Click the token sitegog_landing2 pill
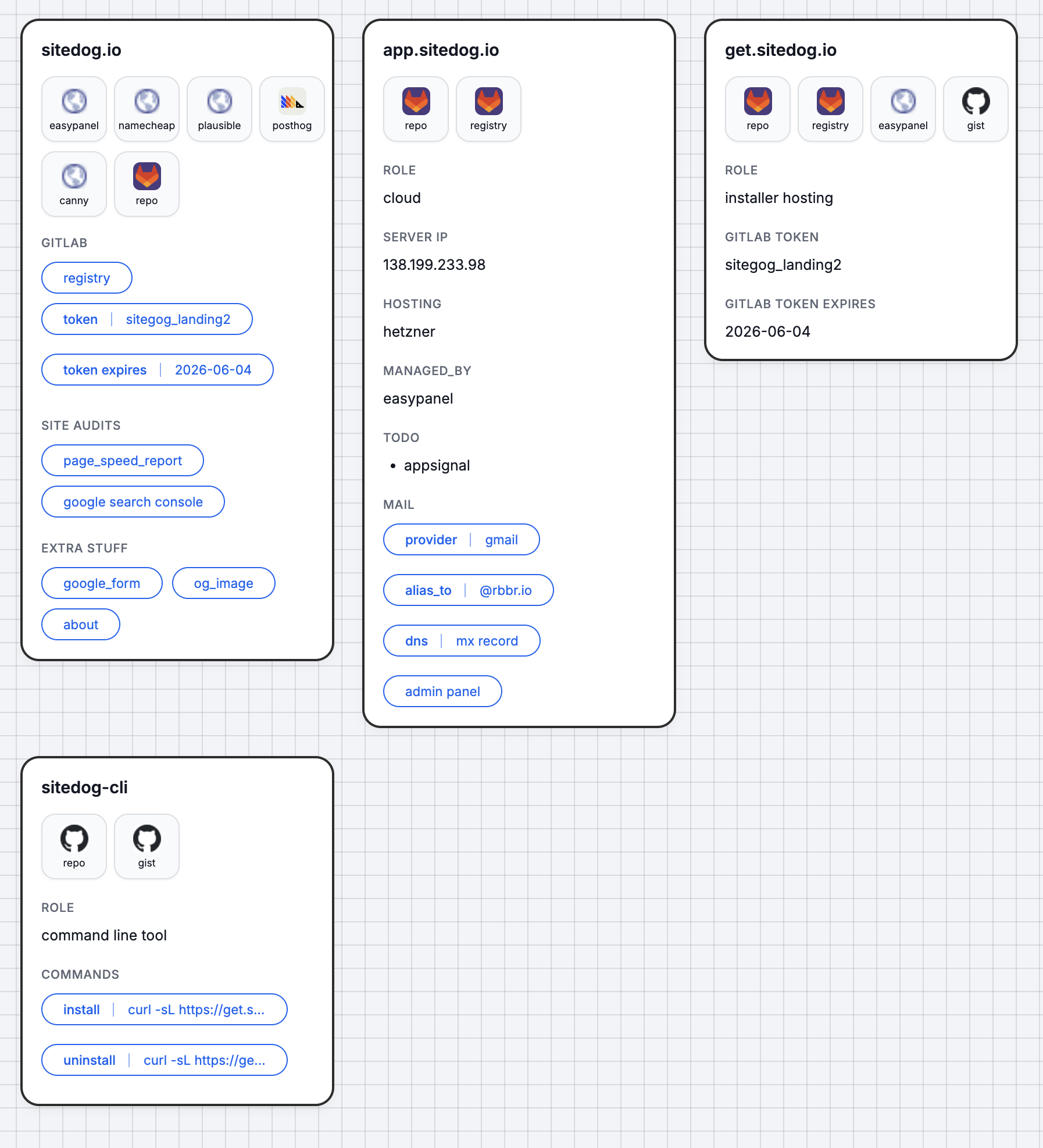The width and height of the screenshot is (1043, 1148). 147,319
